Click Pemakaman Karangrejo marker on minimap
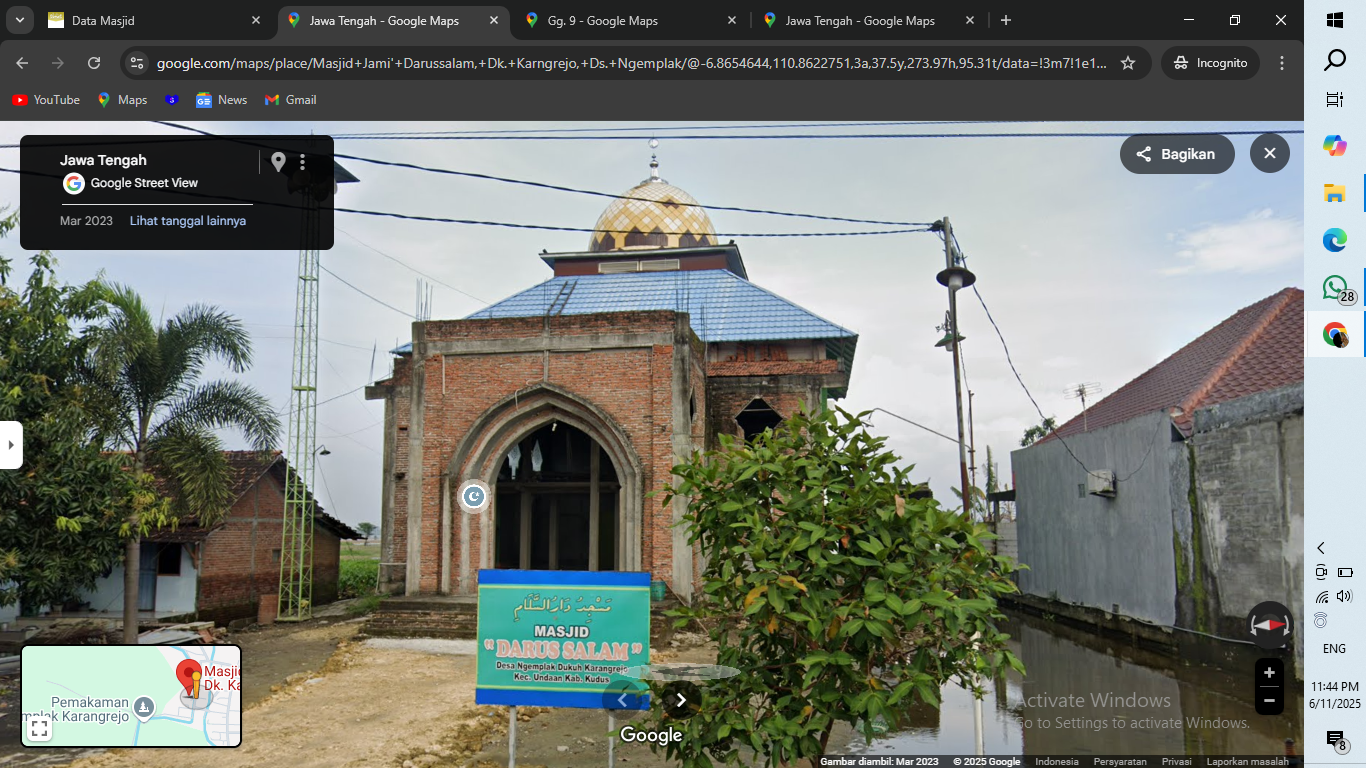This screenshot has width=1366, height=768. [x=144, y=708]
